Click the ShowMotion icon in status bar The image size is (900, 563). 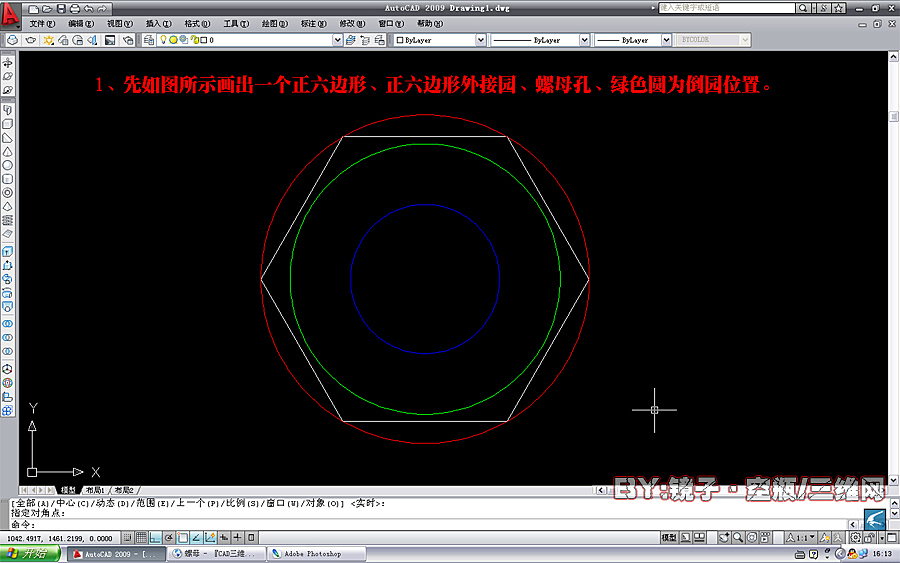tap(765, 538)
